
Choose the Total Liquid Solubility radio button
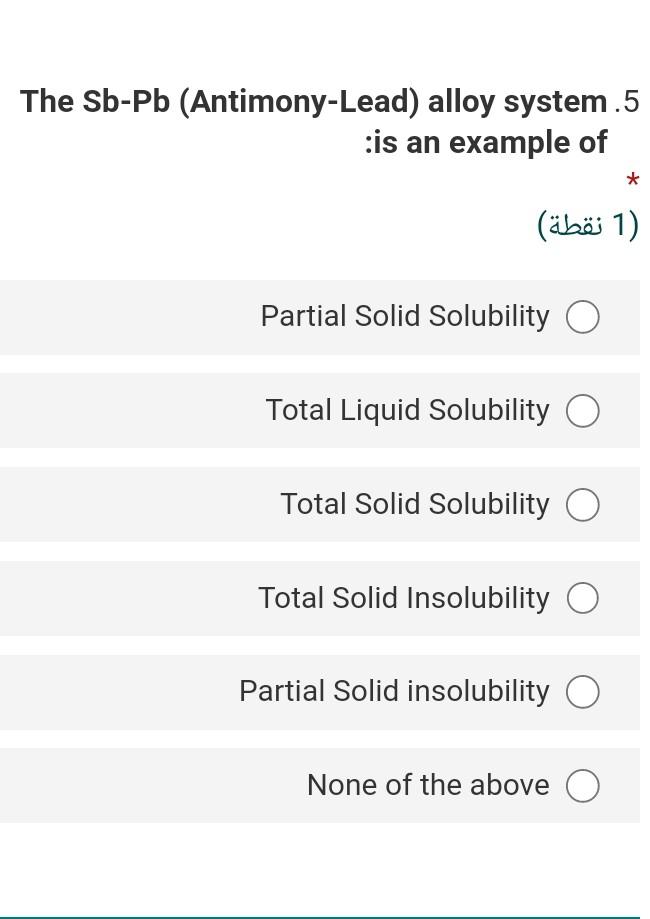(x=583, y=411)
